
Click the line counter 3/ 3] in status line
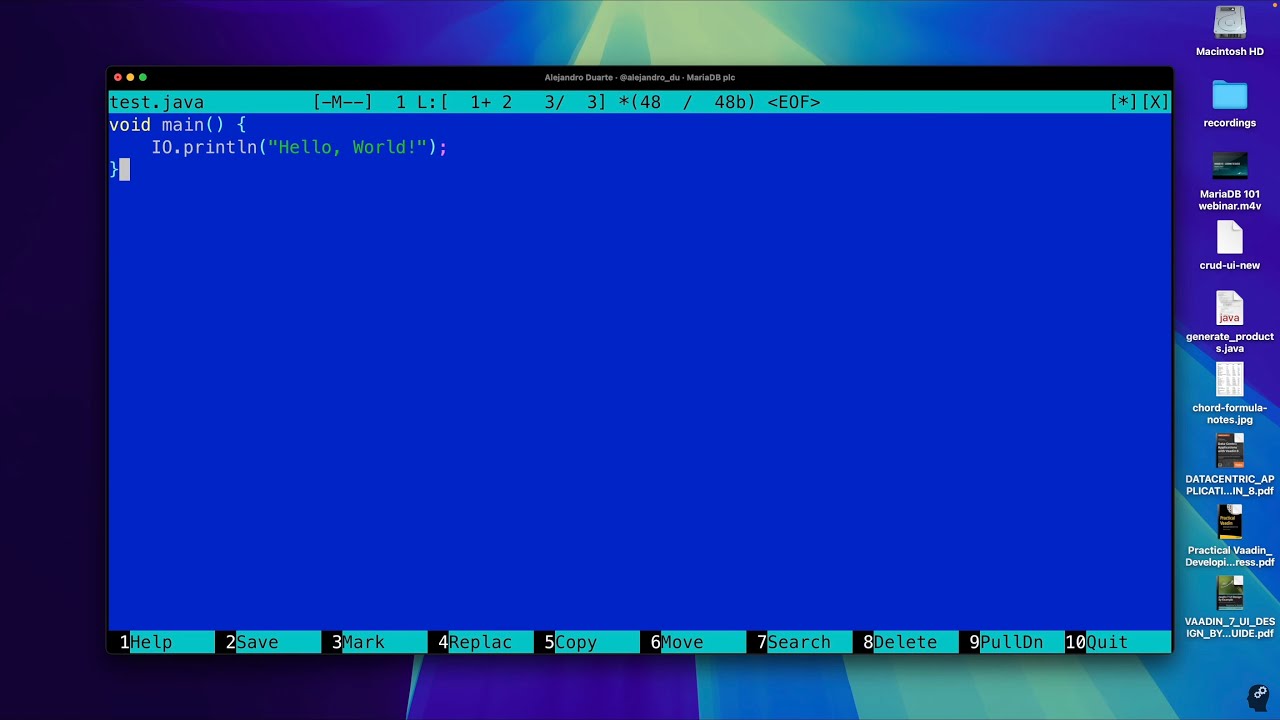tap(575, 102)
